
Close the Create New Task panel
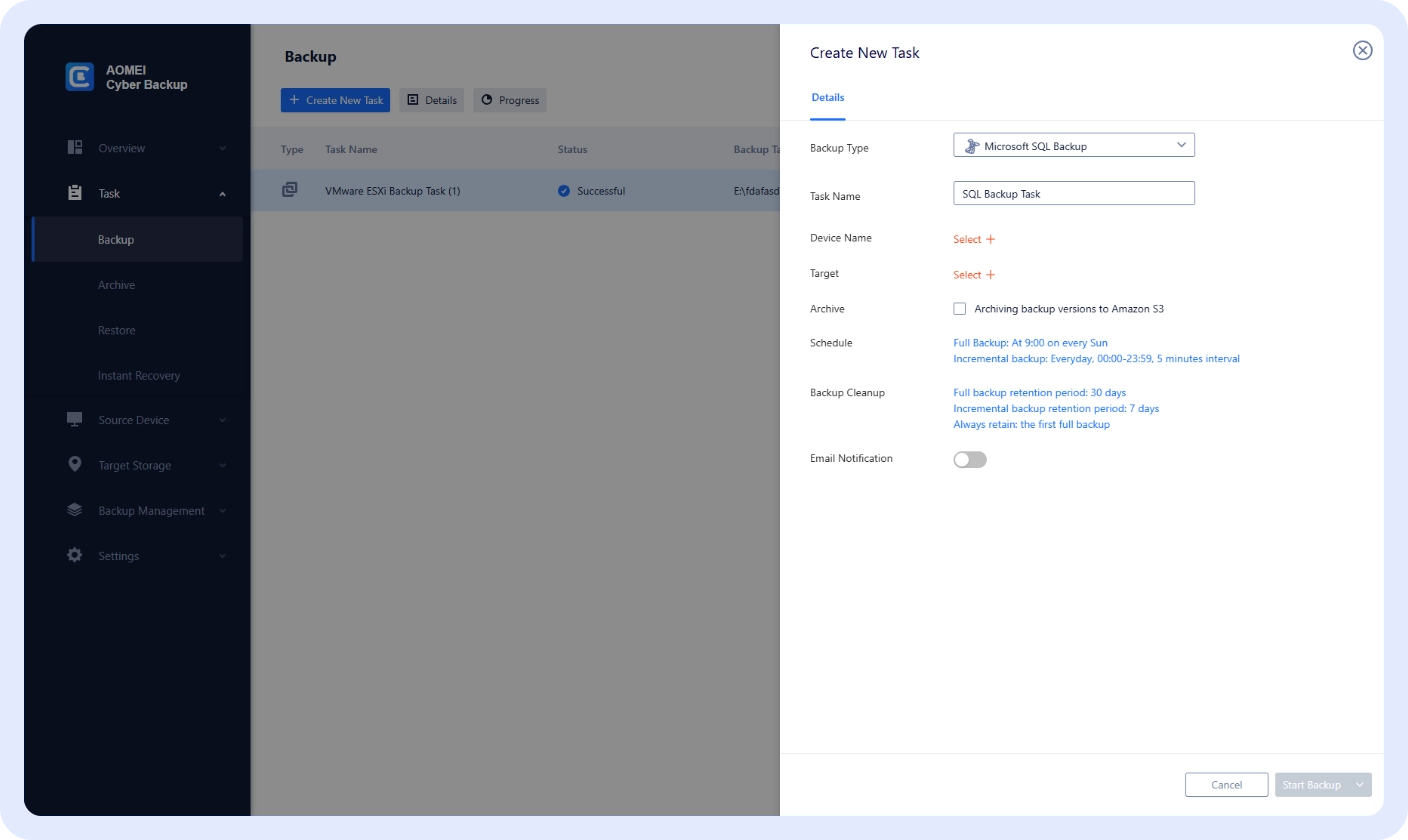click(1362, 51)
